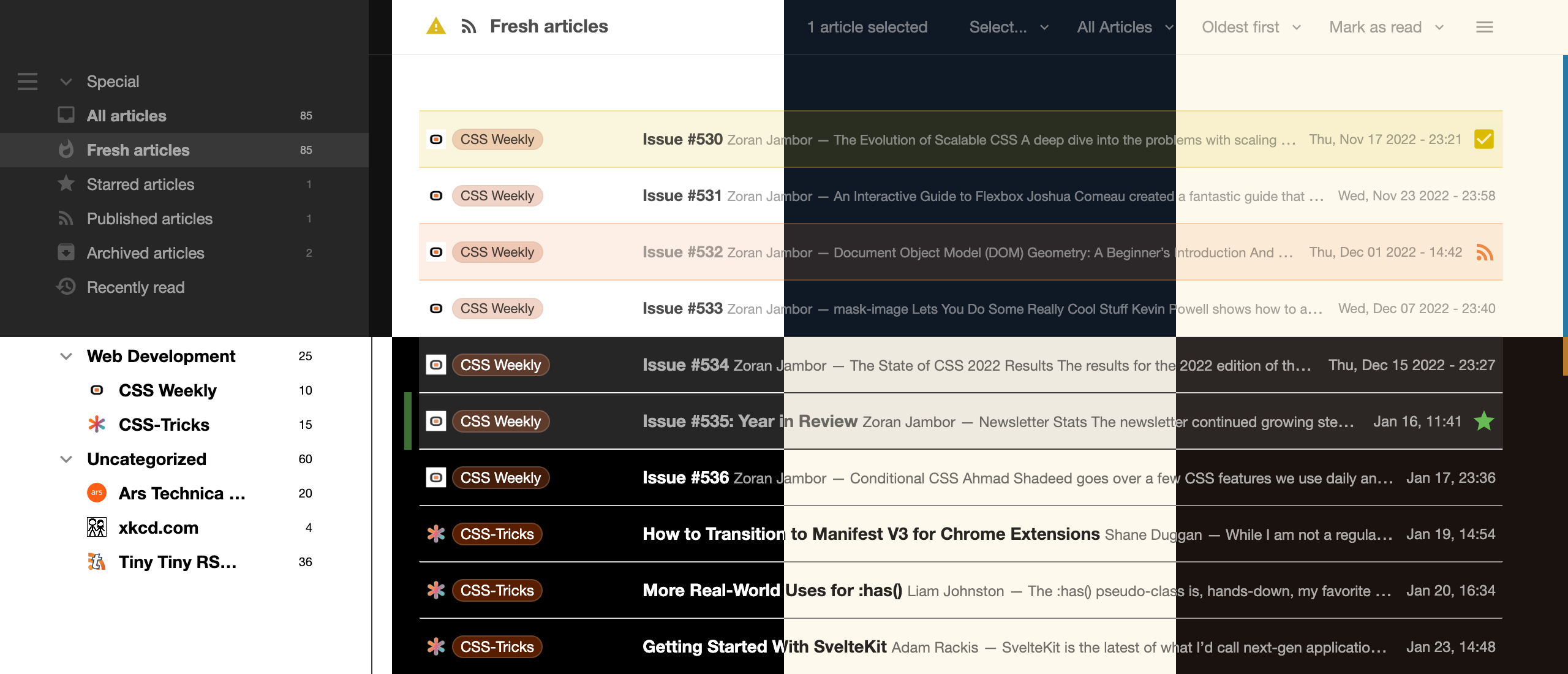
Task: Click the Web Development category name
Action: pos(161,356)
